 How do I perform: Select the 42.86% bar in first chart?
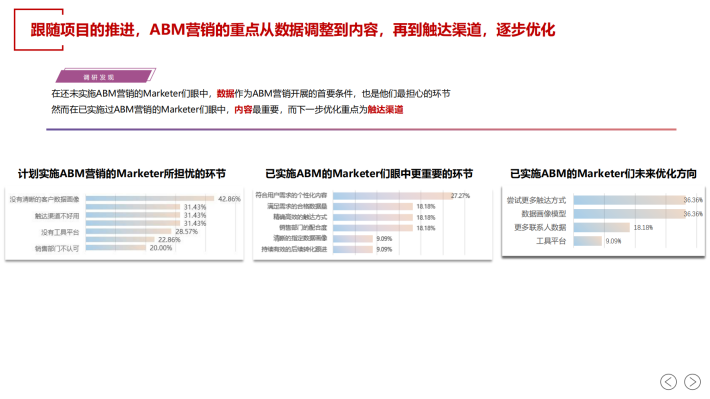click(150, 198)
